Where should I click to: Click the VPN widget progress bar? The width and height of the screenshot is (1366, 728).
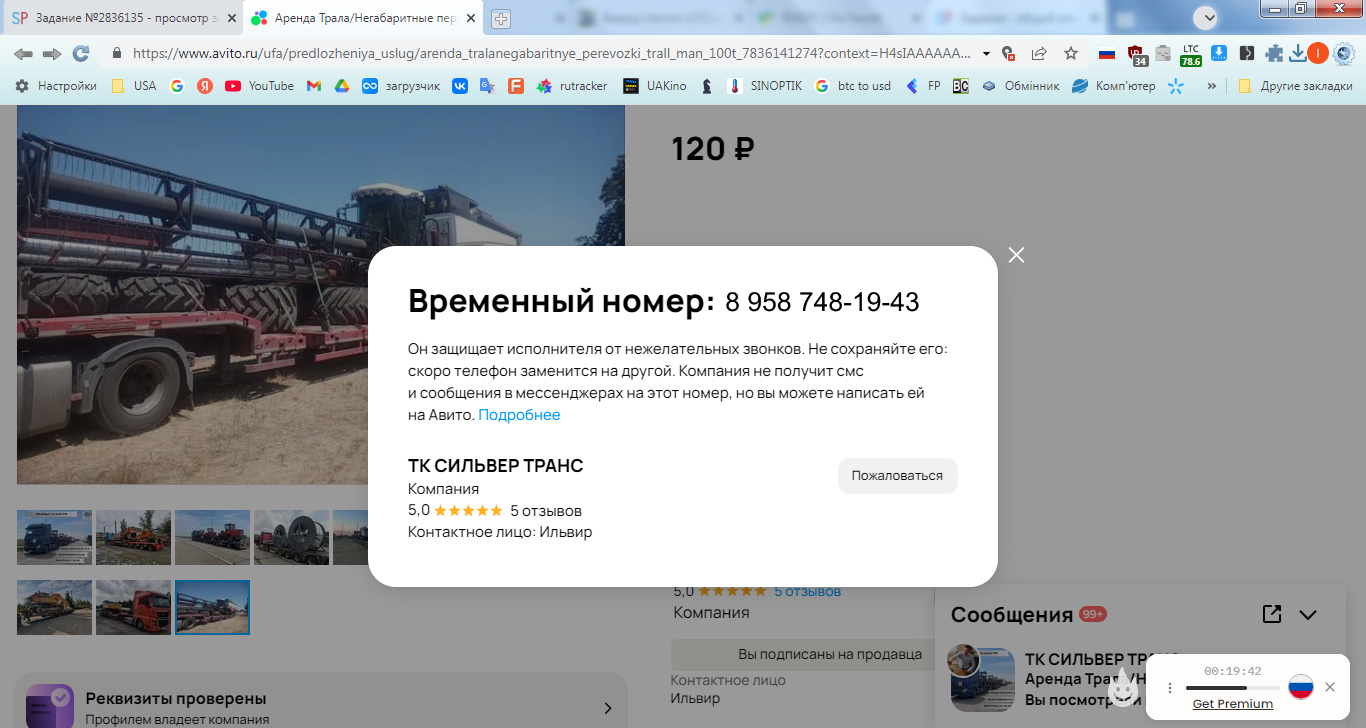click(1233, 688)
